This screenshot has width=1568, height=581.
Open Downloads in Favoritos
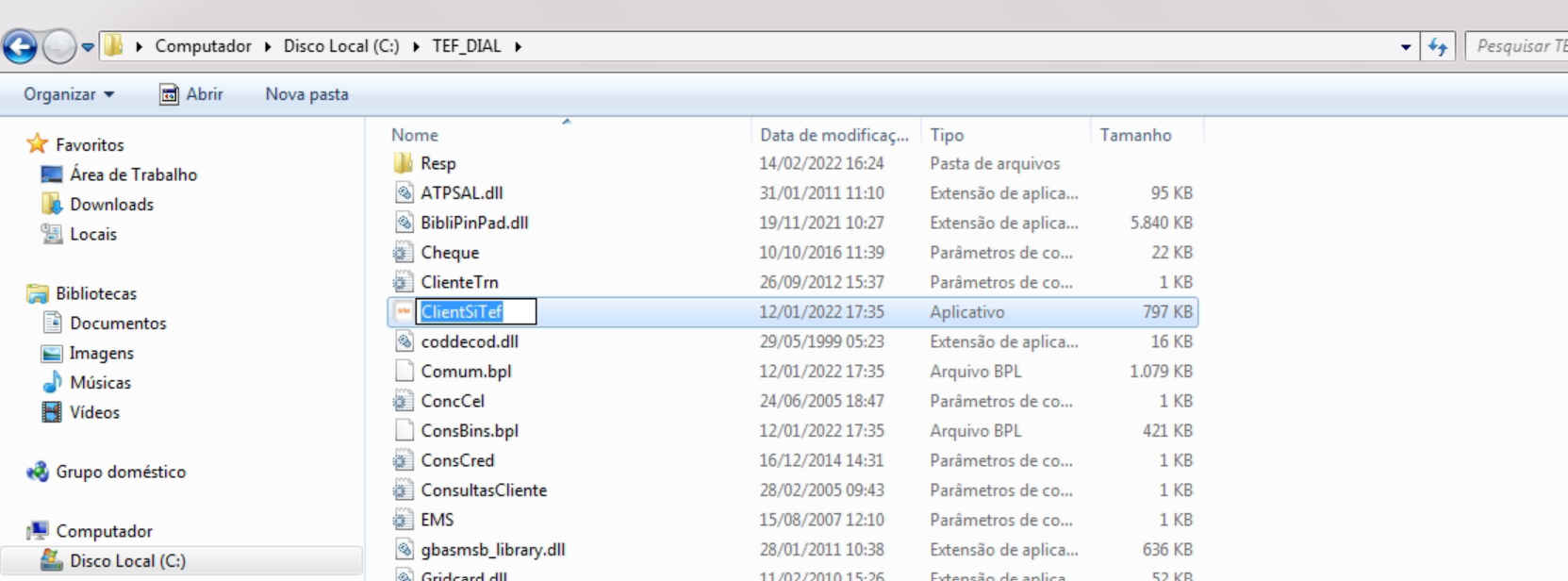click(111, 205)
